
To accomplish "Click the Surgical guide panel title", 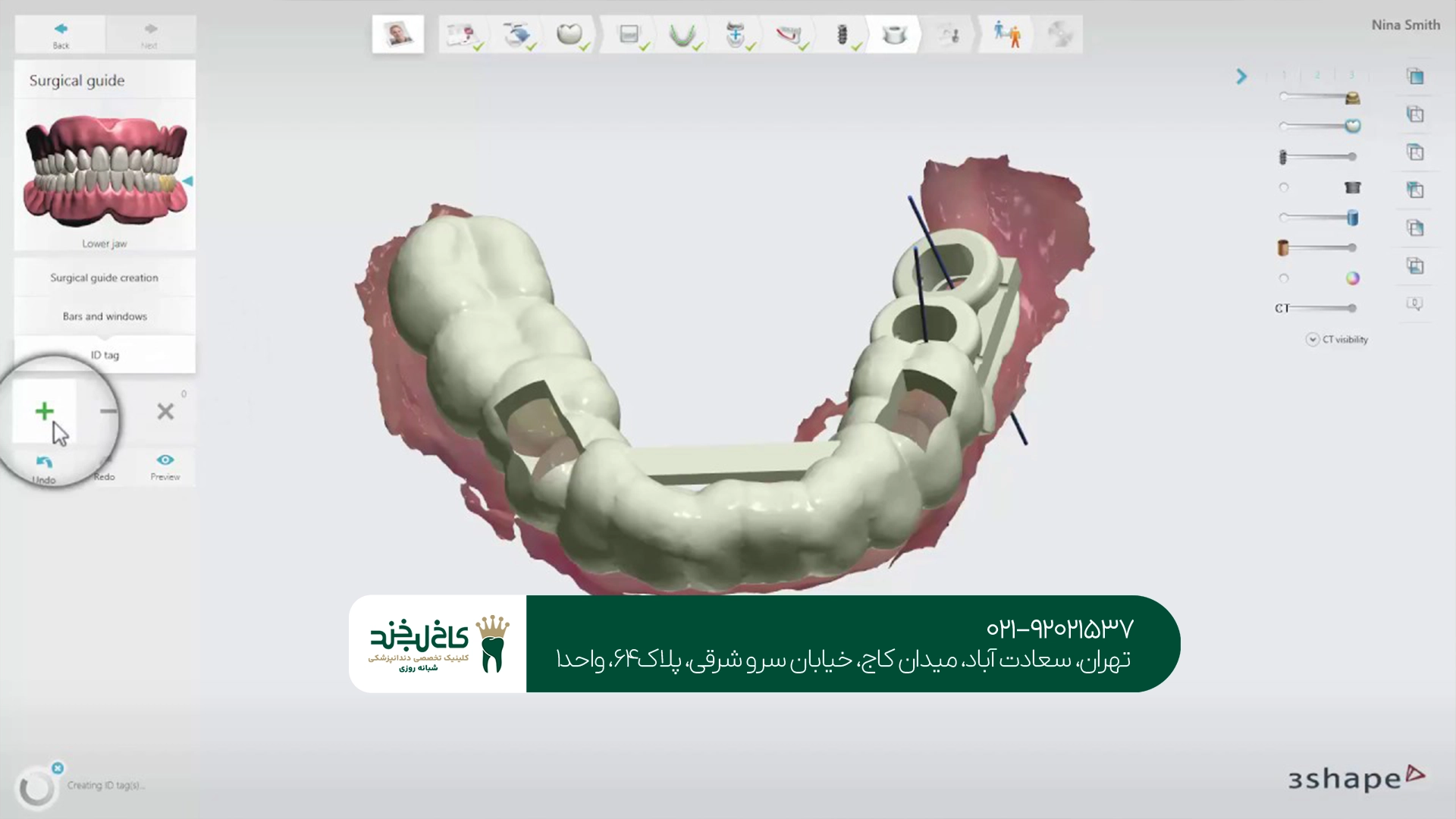I will pyautogui.click(x=77, y=80).
